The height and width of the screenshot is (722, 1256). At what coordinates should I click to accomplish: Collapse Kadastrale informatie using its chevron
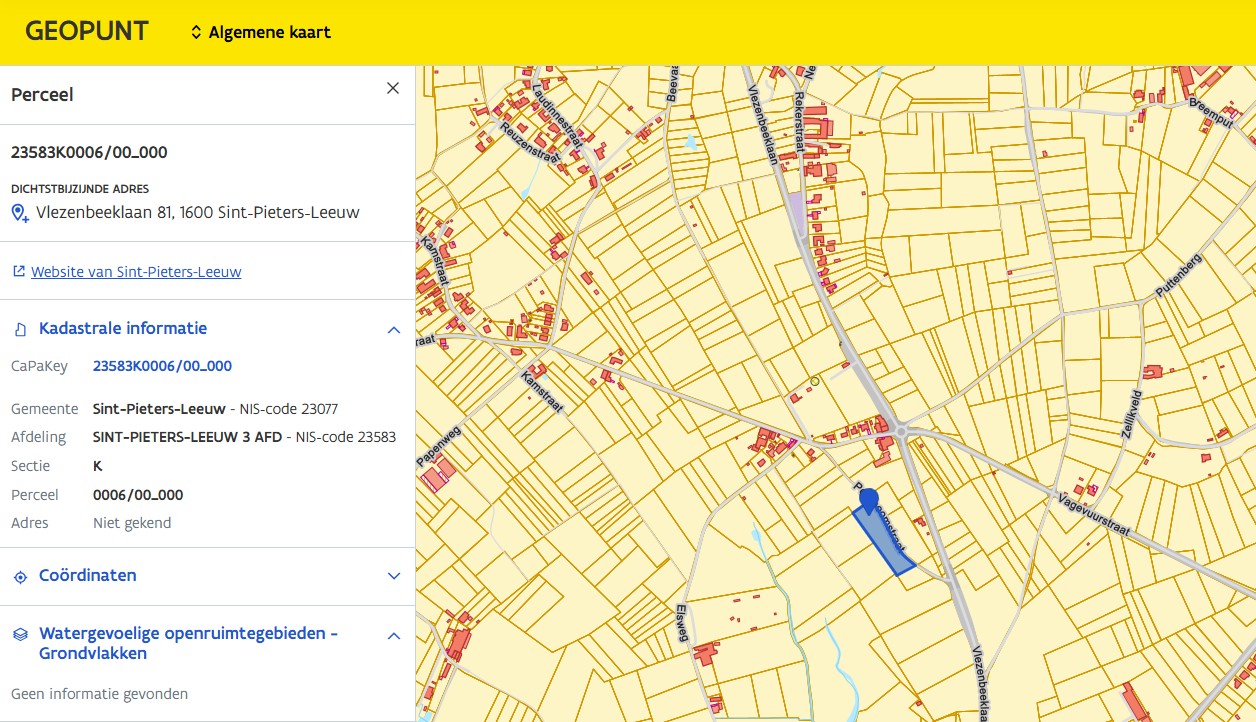[x=394, y=329]
